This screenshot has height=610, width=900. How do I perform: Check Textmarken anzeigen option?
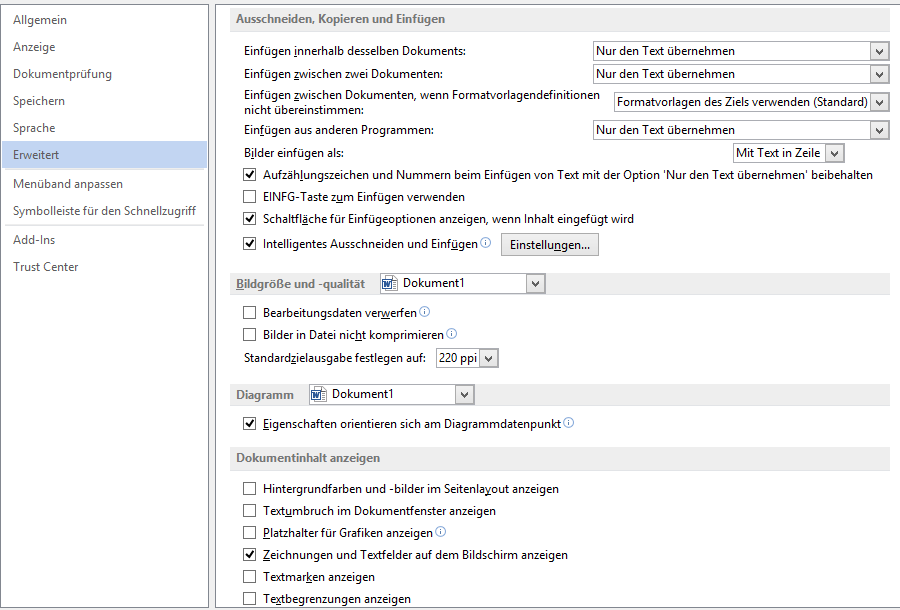tap(250, 577)
